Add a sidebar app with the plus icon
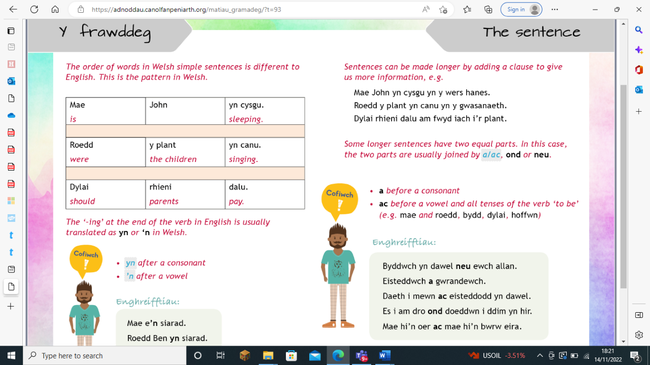Screen dimensions: 650x365 pos(639,111)
